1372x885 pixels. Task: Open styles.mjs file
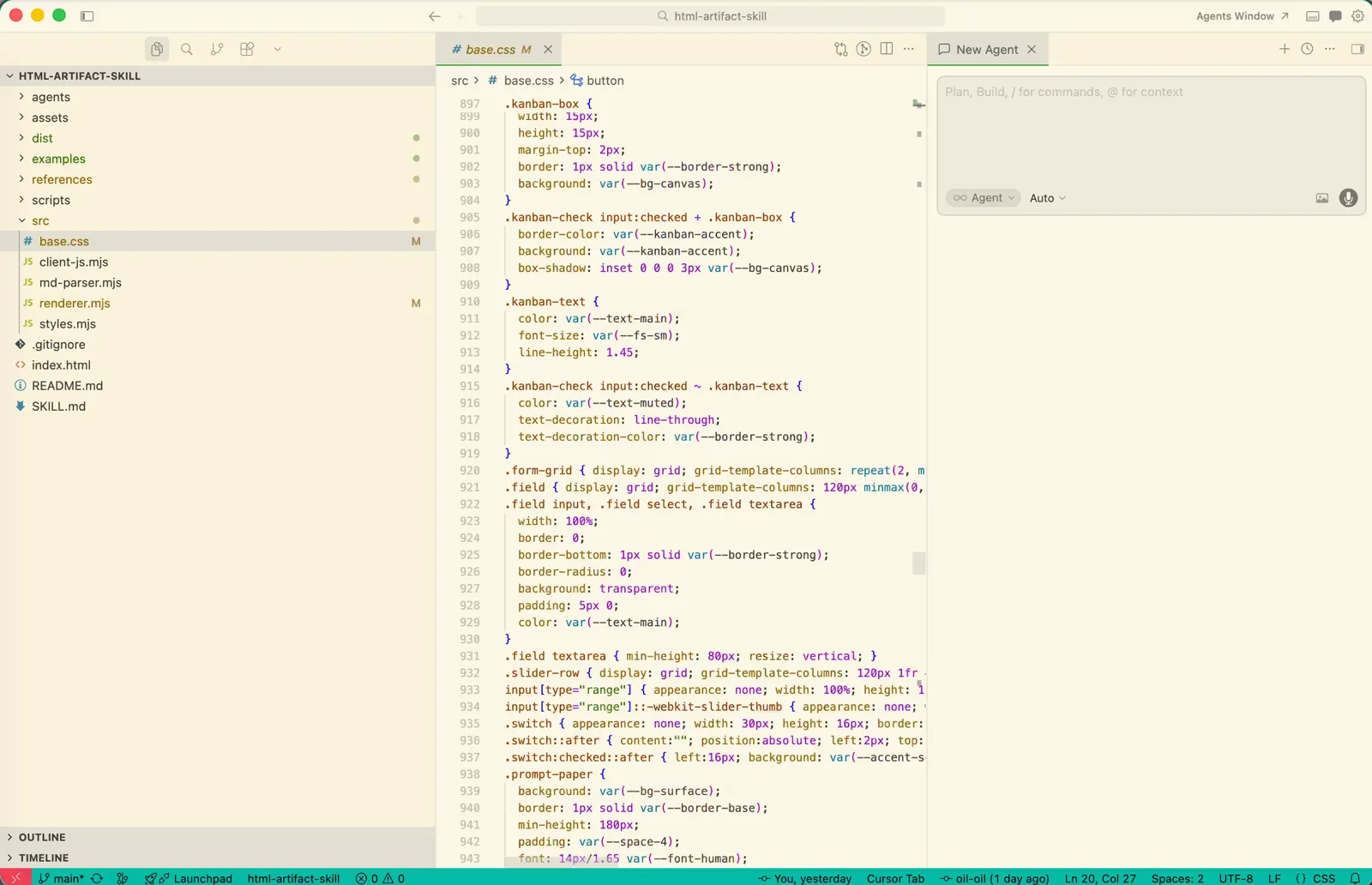[218, 323]
